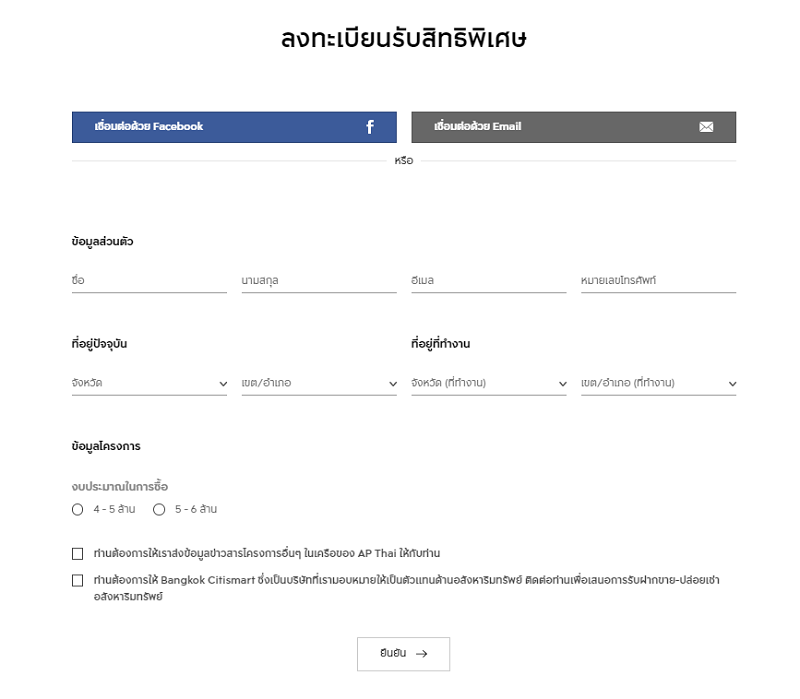The height and width of the screenshot is (699, 800).
Task: Open the เขต/อำเภอ current address dropdown
Action: coord(319,383)
